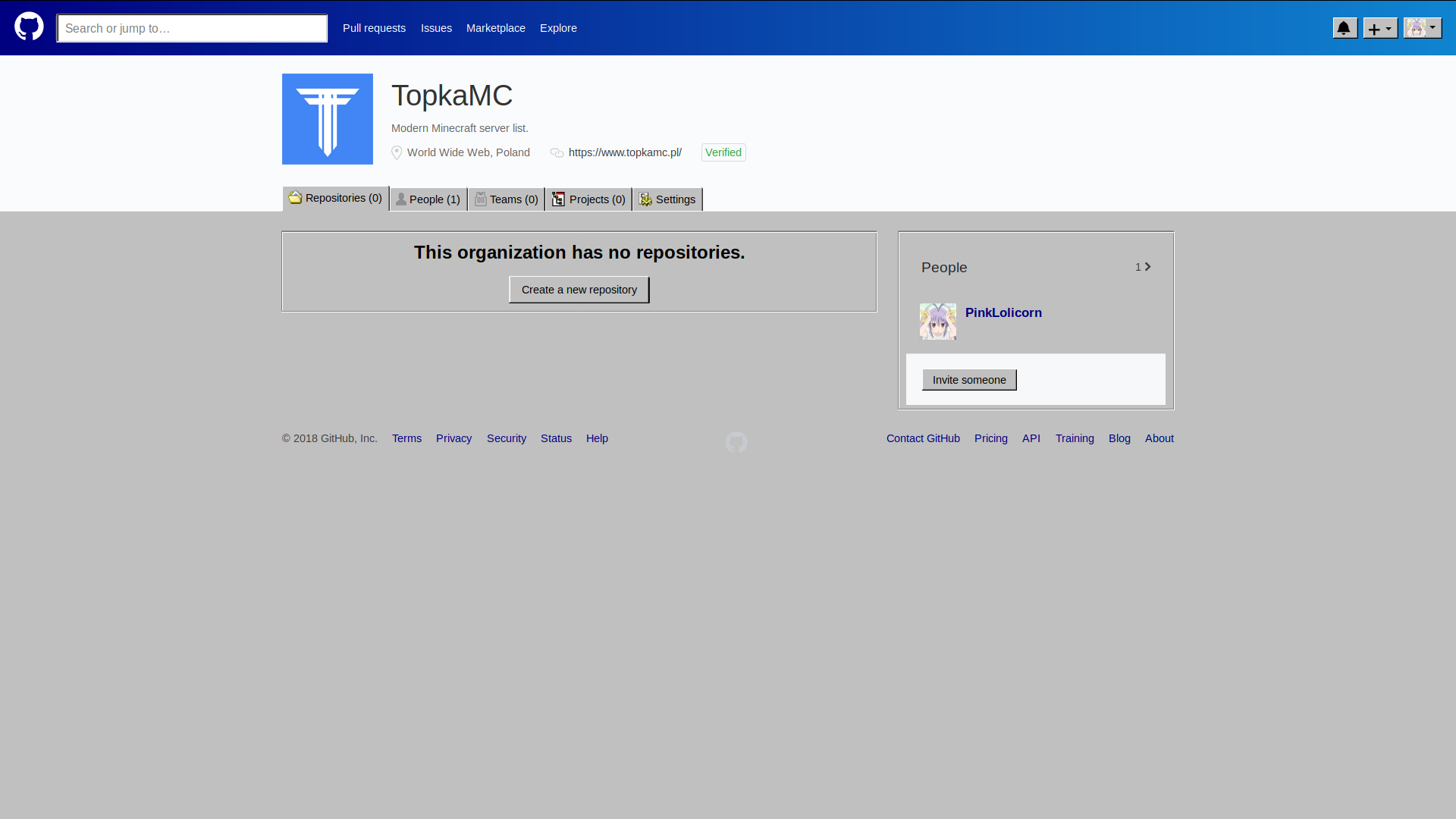The width and height of the screenshot is (1456, 819).
Task: Expand People list via chevron arrow
Action: coord(1147,267)
